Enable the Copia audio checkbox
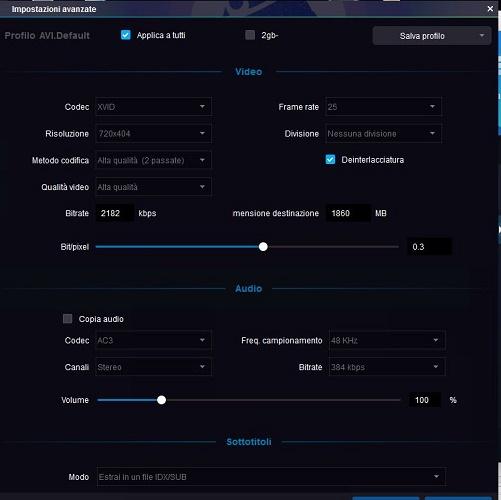 pos(68,319)
